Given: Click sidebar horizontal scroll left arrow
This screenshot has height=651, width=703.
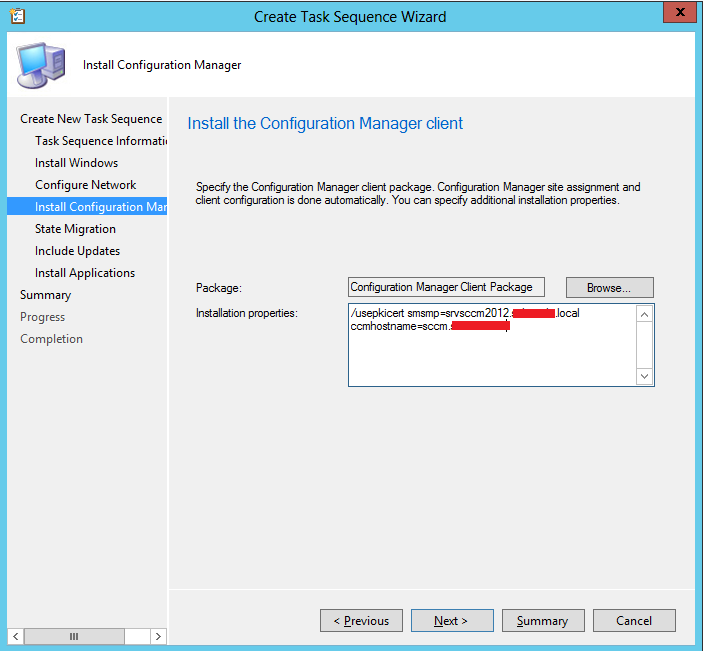Looking at the screenshot, I should coord(16,636).
